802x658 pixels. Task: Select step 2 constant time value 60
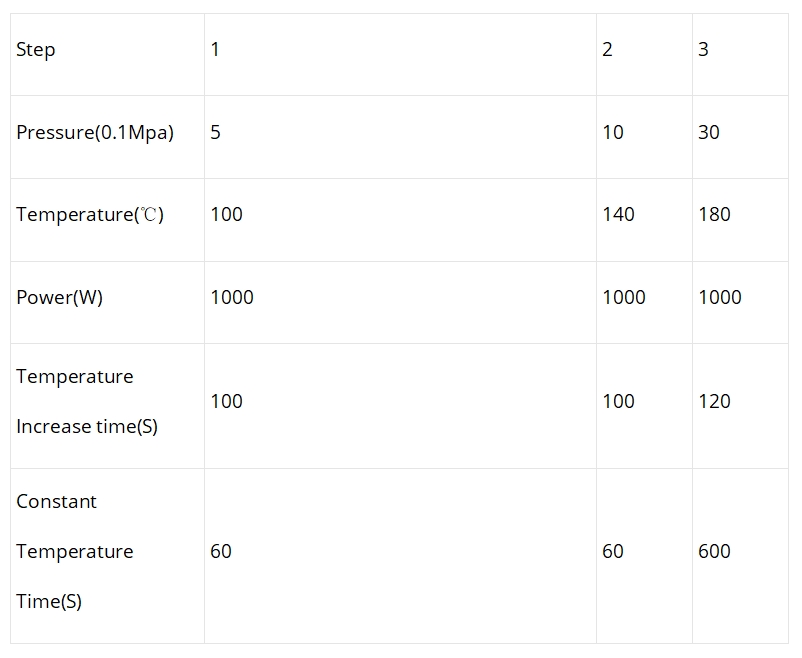[613, 552]
